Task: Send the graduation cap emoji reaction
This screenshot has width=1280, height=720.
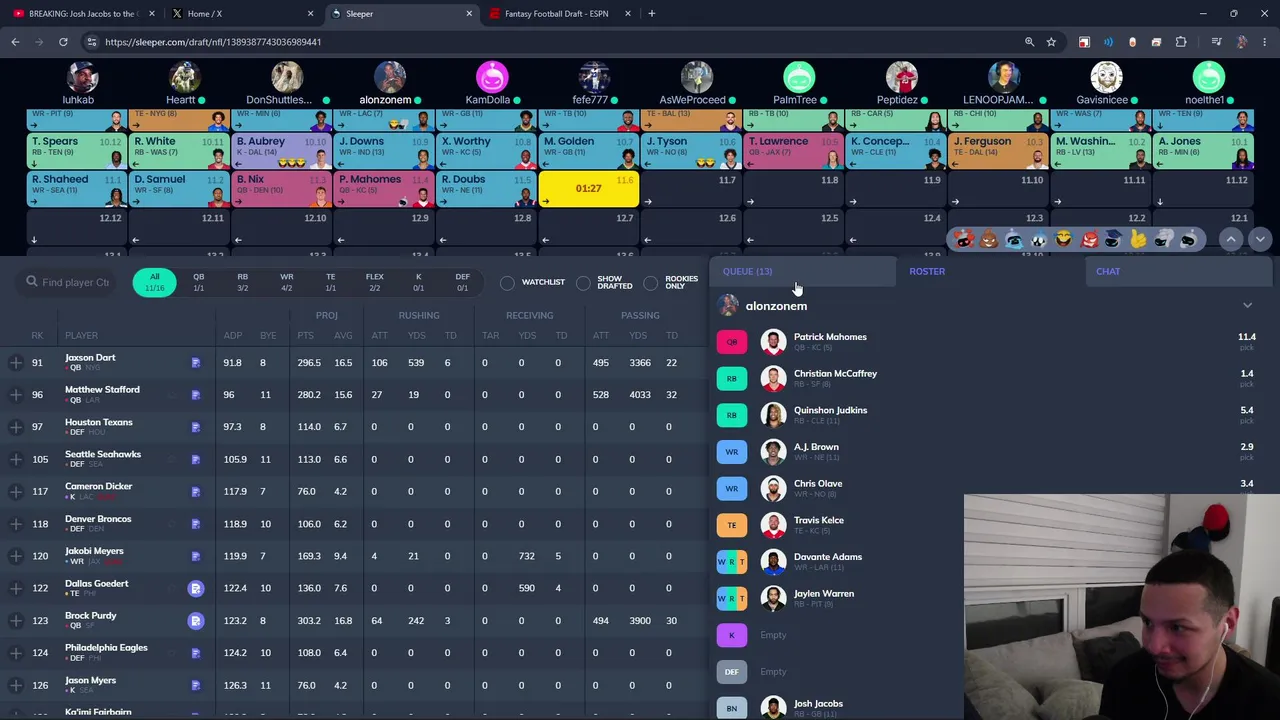Action: [1113, 239]
